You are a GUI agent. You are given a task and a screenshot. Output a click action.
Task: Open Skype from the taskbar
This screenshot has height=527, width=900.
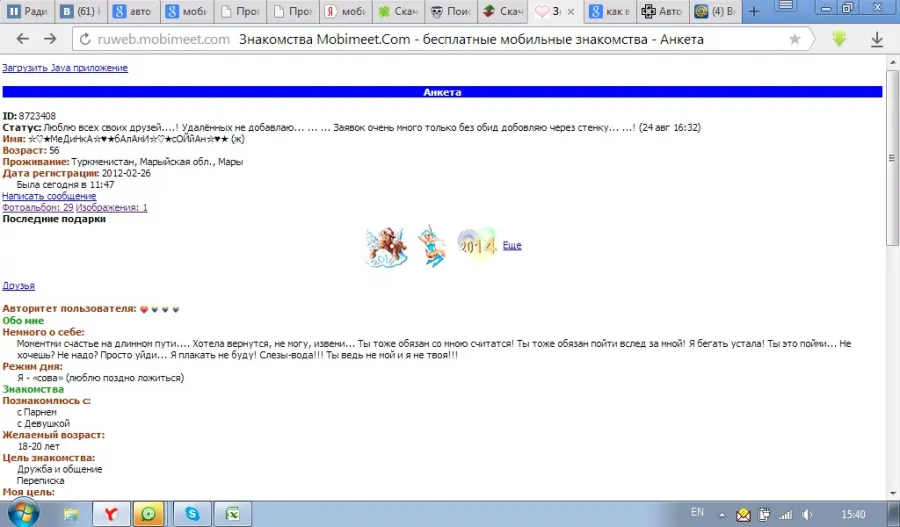[192, 514]
